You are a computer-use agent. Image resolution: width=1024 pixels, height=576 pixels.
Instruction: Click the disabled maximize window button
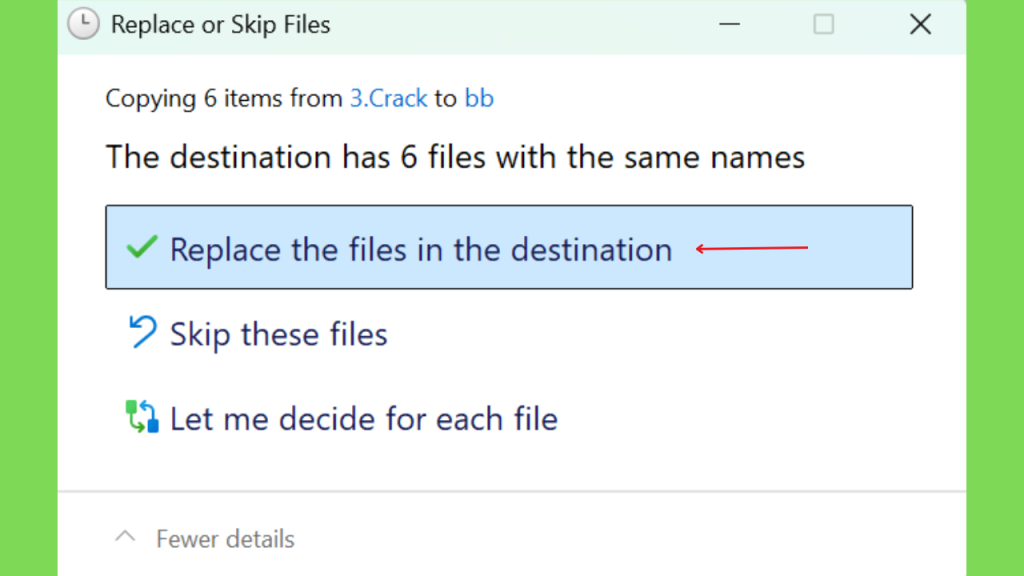point(824,25)
